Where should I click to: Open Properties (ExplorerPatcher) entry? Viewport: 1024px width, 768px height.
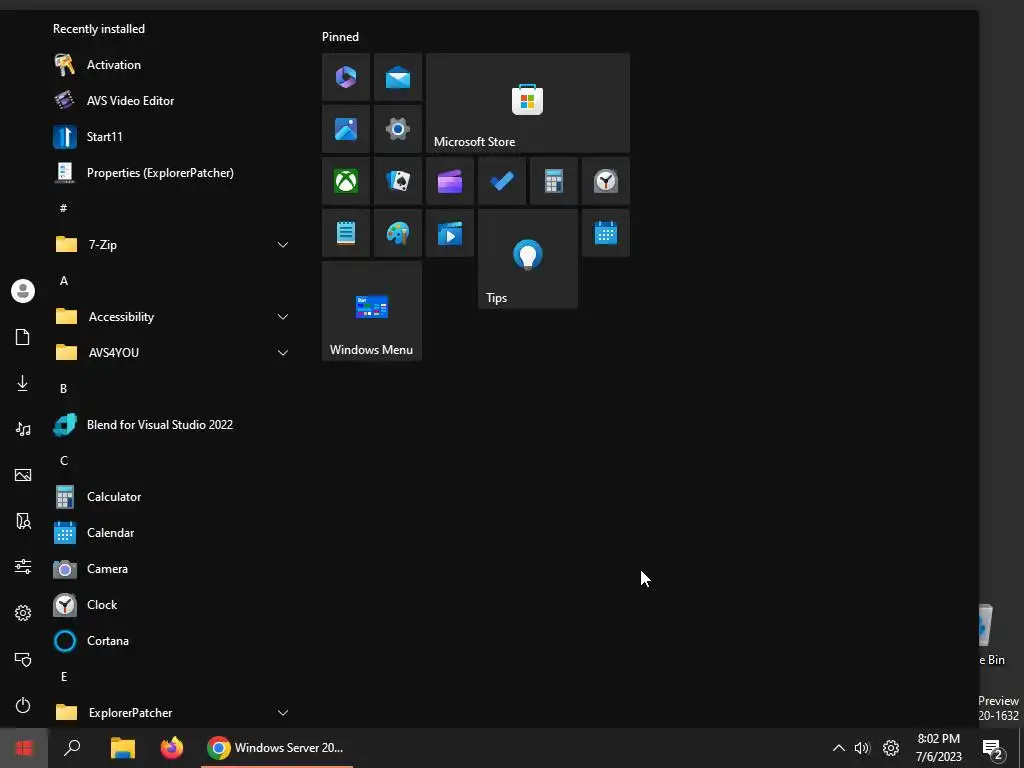(x=173, y=172)
